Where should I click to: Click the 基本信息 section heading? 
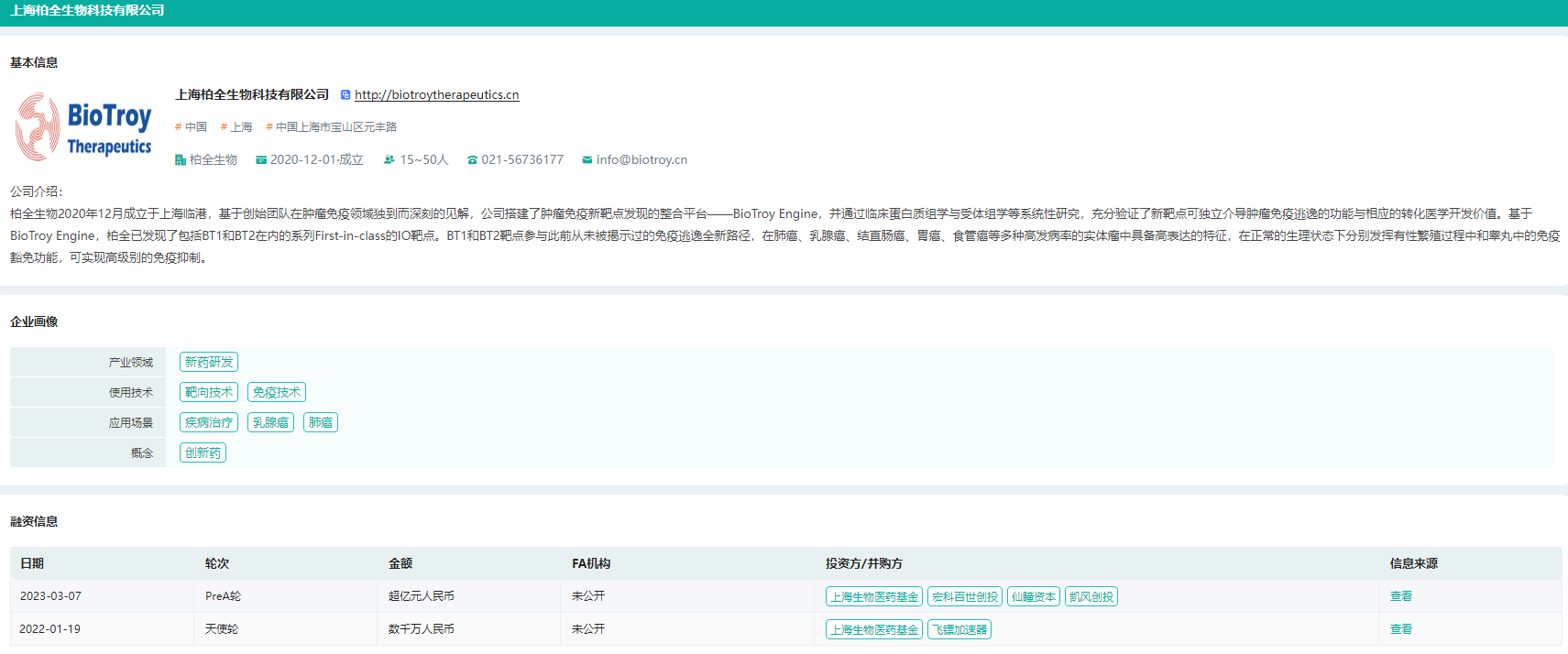coord(34,63)
